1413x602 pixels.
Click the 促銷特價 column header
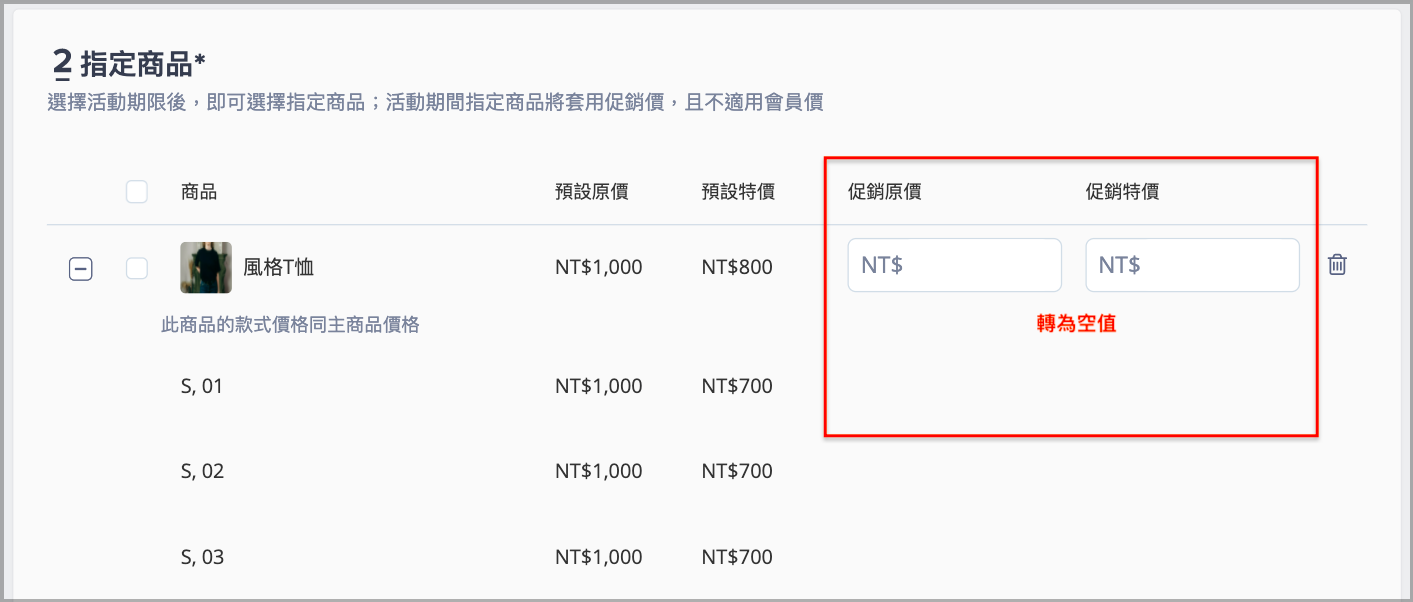click(x=1122, y=192)
